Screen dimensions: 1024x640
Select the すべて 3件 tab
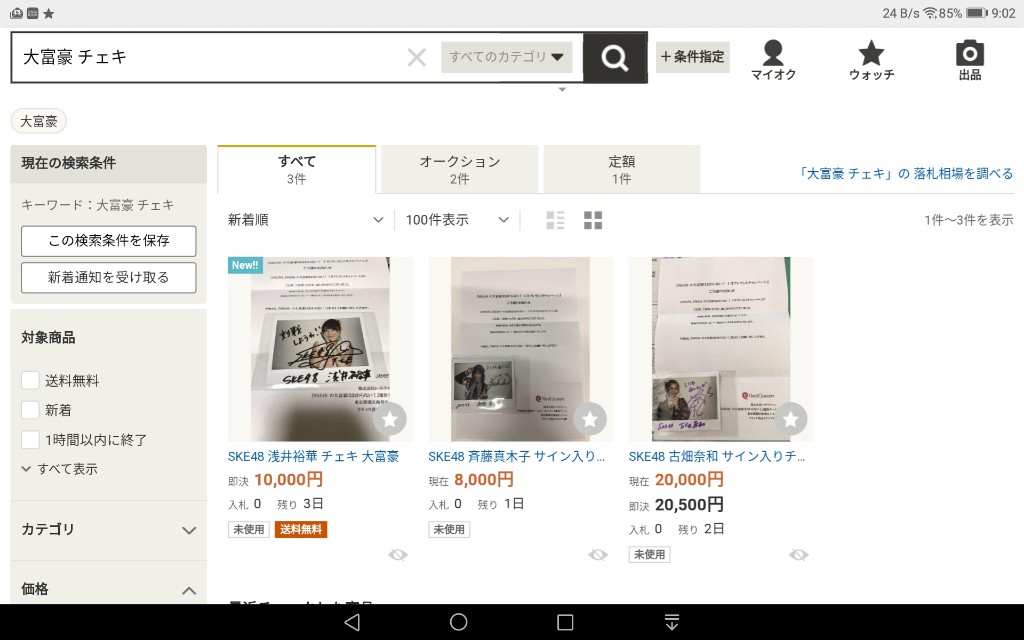point(296,169)
